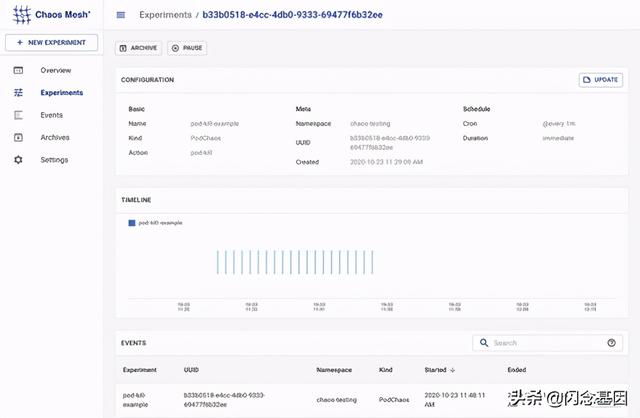Click the first bar in the timeline chart
Viewport: 640px width, 418px height.
point(217,262)
